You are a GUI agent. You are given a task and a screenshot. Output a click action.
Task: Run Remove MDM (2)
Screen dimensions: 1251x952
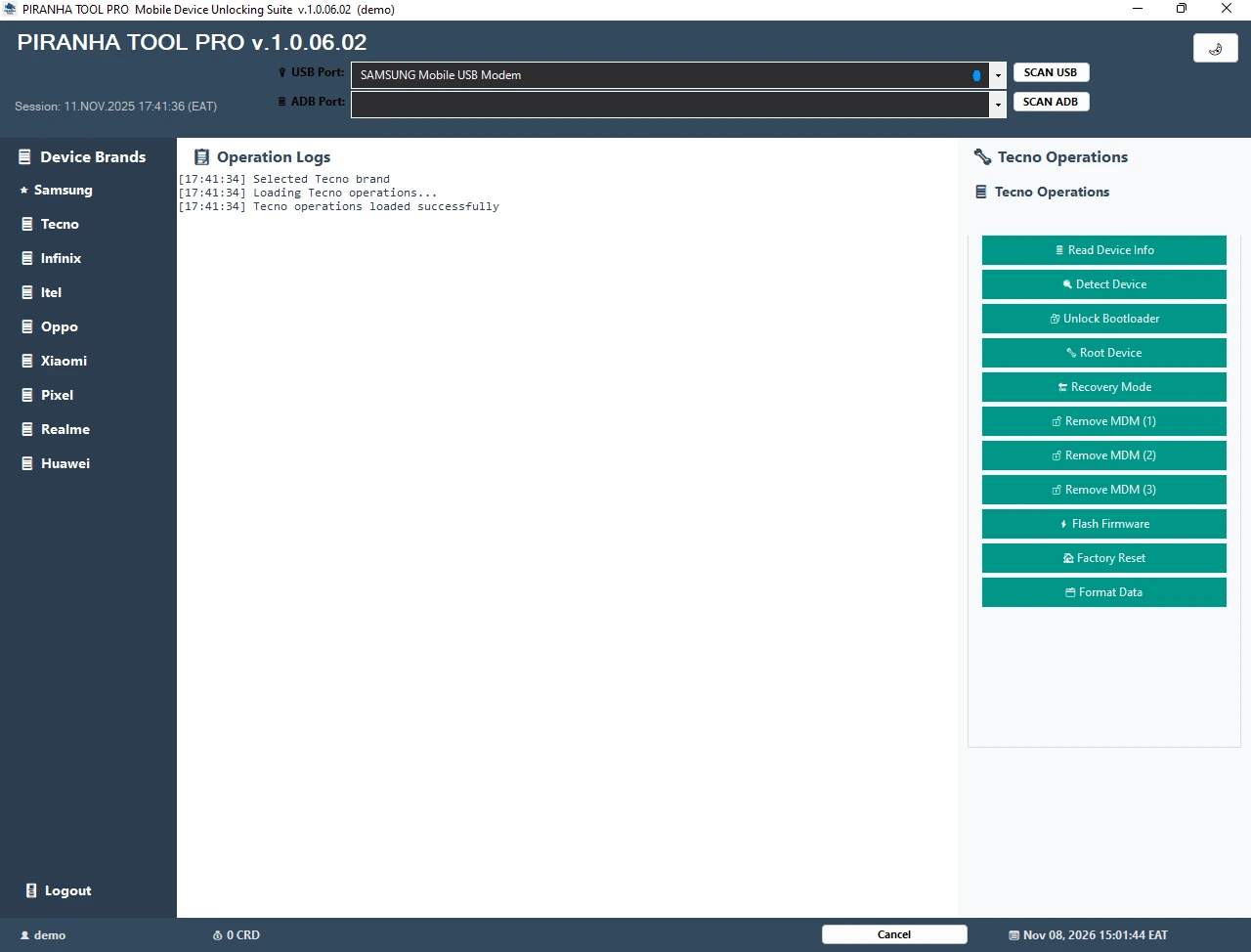pyautogui.click(x=1104, y=455)
